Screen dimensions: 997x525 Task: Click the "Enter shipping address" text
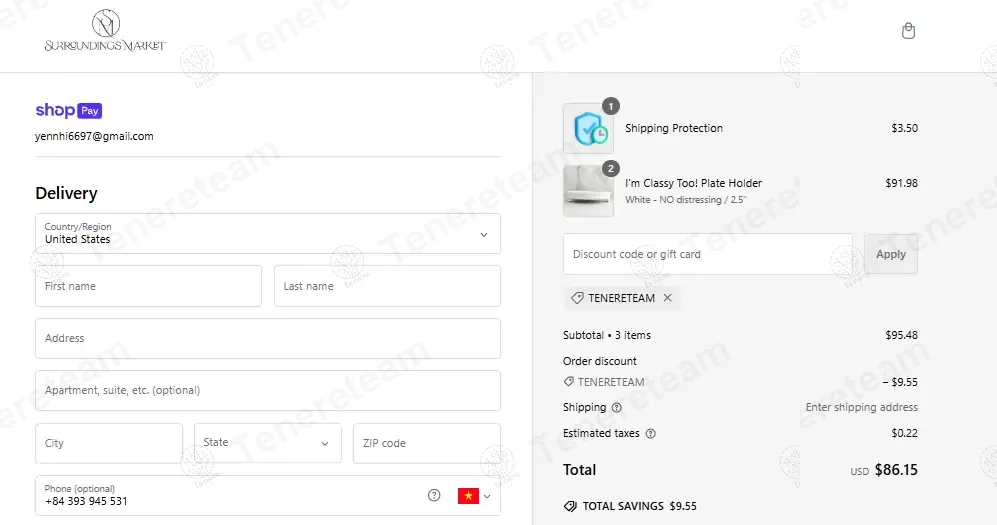click(x=862, y=407)
